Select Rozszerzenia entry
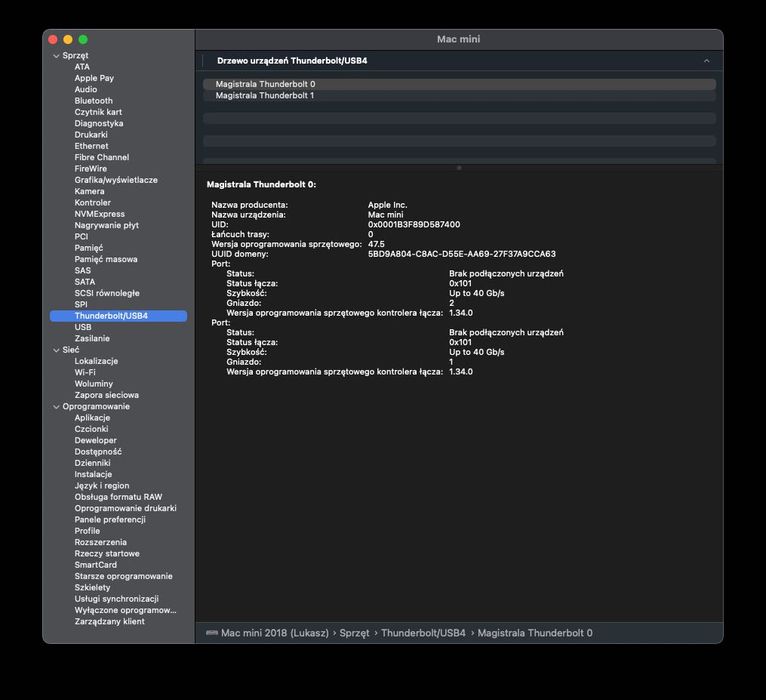This screenshot has width=766, height=700. pyautogui.click(x=101, y=542)
